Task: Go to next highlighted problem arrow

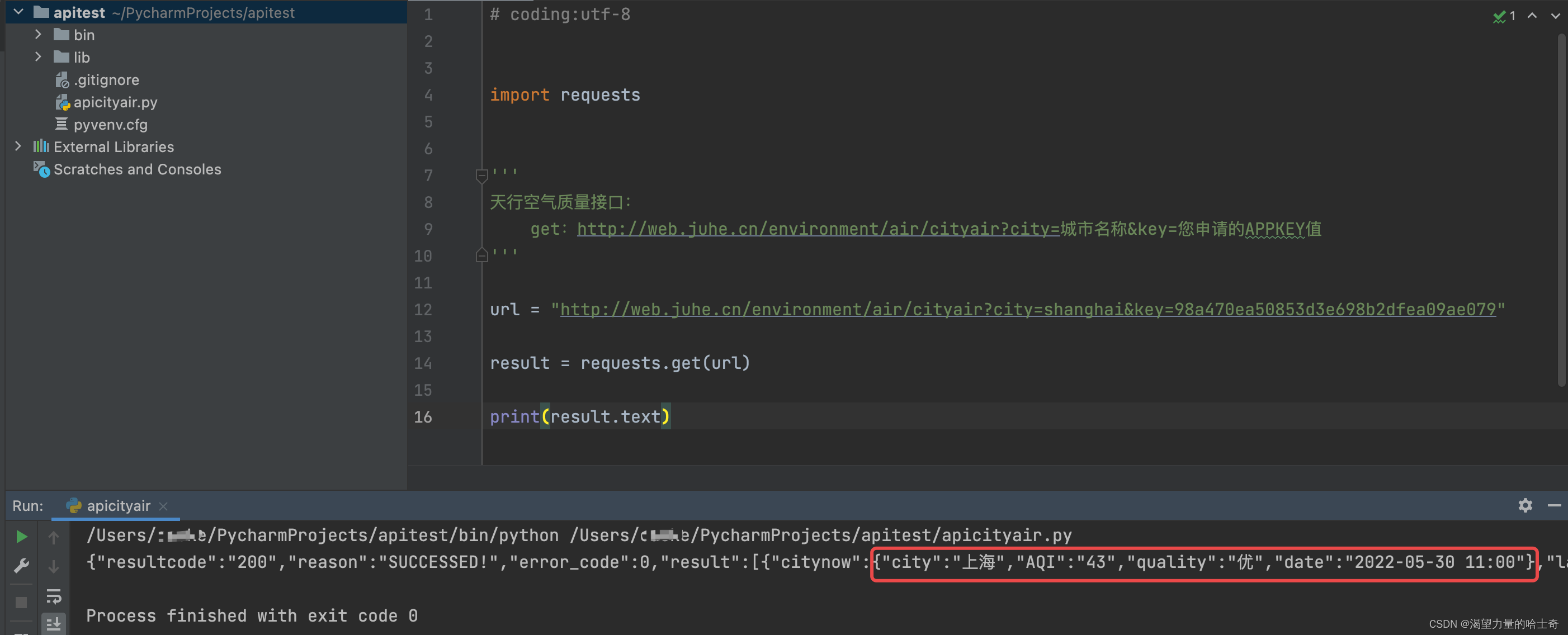Action: coord(1555,16)
